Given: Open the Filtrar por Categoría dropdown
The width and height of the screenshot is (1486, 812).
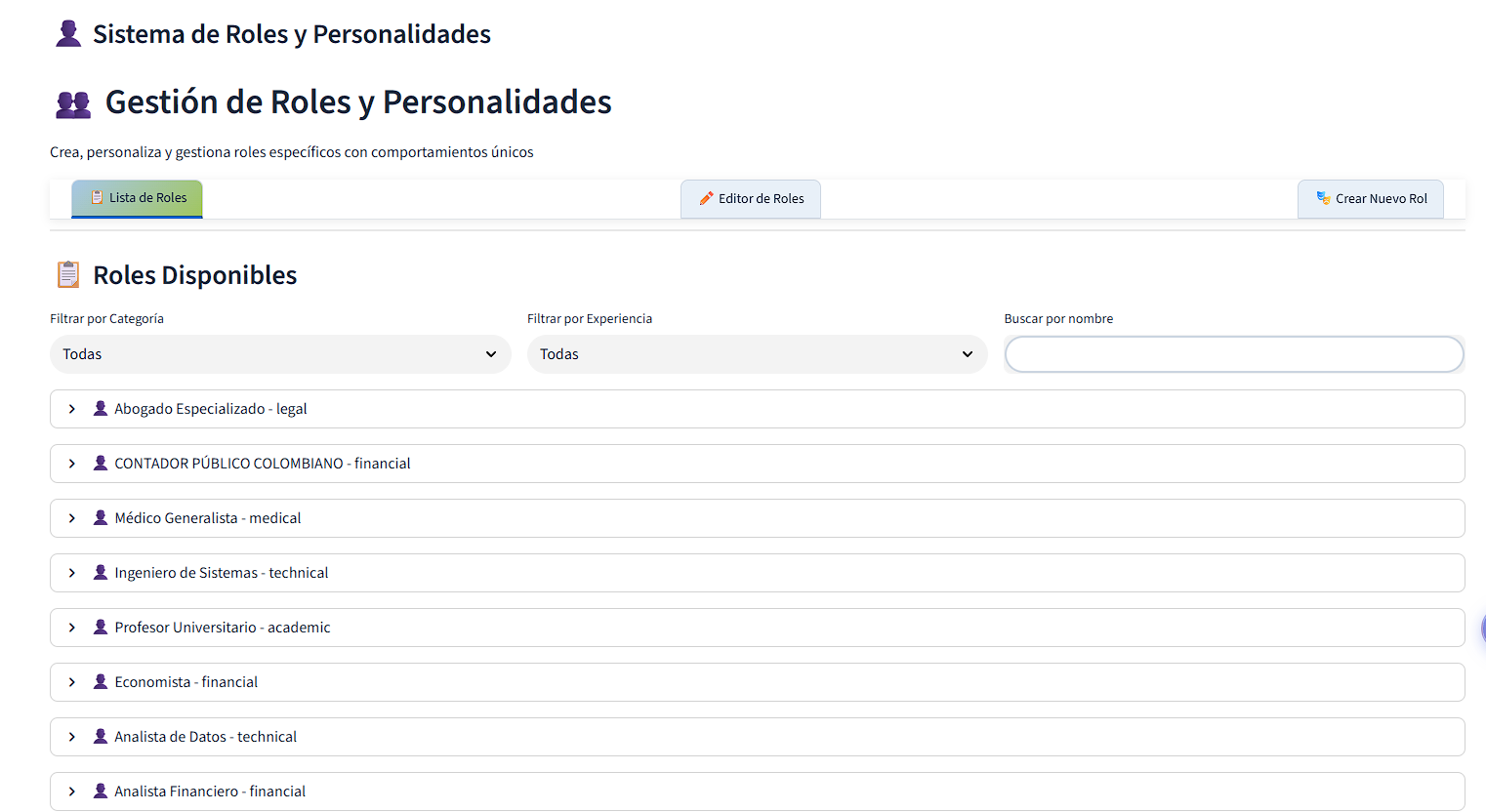Looking at the screenshot, I should [280, 354].
